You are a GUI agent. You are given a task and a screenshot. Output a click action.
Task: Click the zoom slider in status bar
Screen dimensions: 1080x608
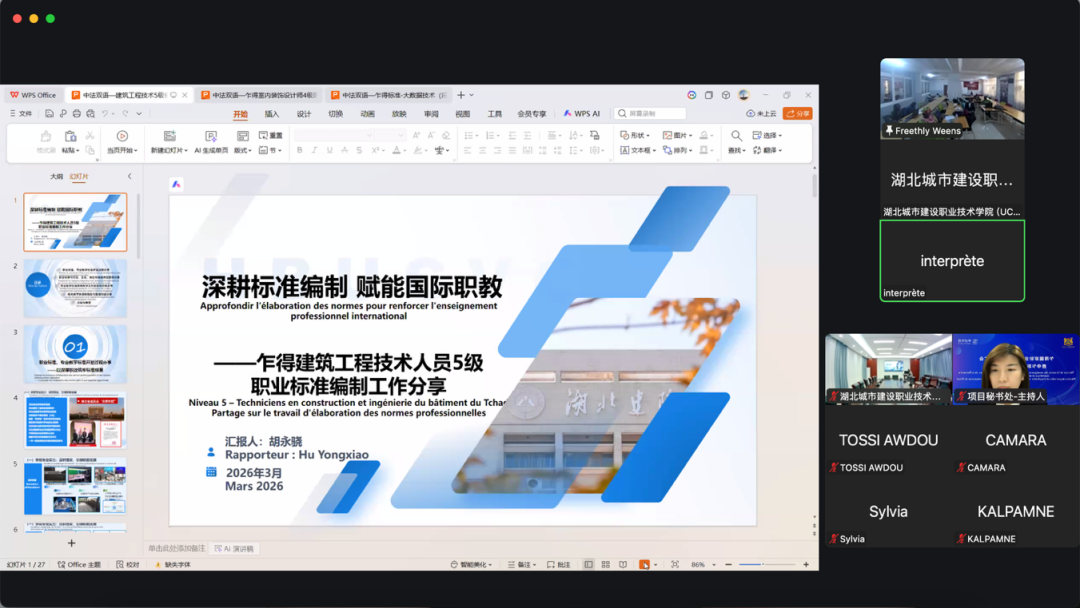763,565
